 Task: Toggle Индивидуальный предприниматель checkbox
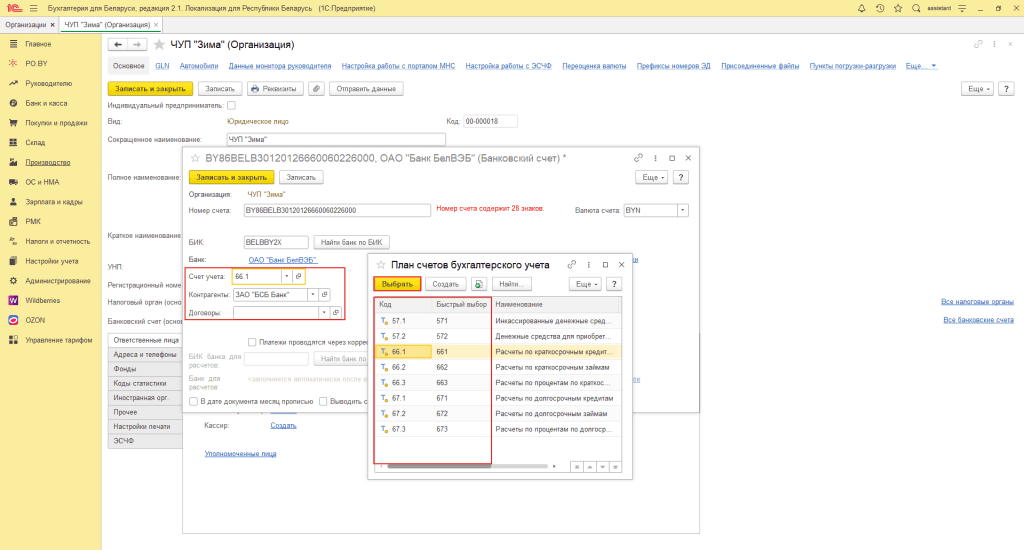click(x=232, y=104)
